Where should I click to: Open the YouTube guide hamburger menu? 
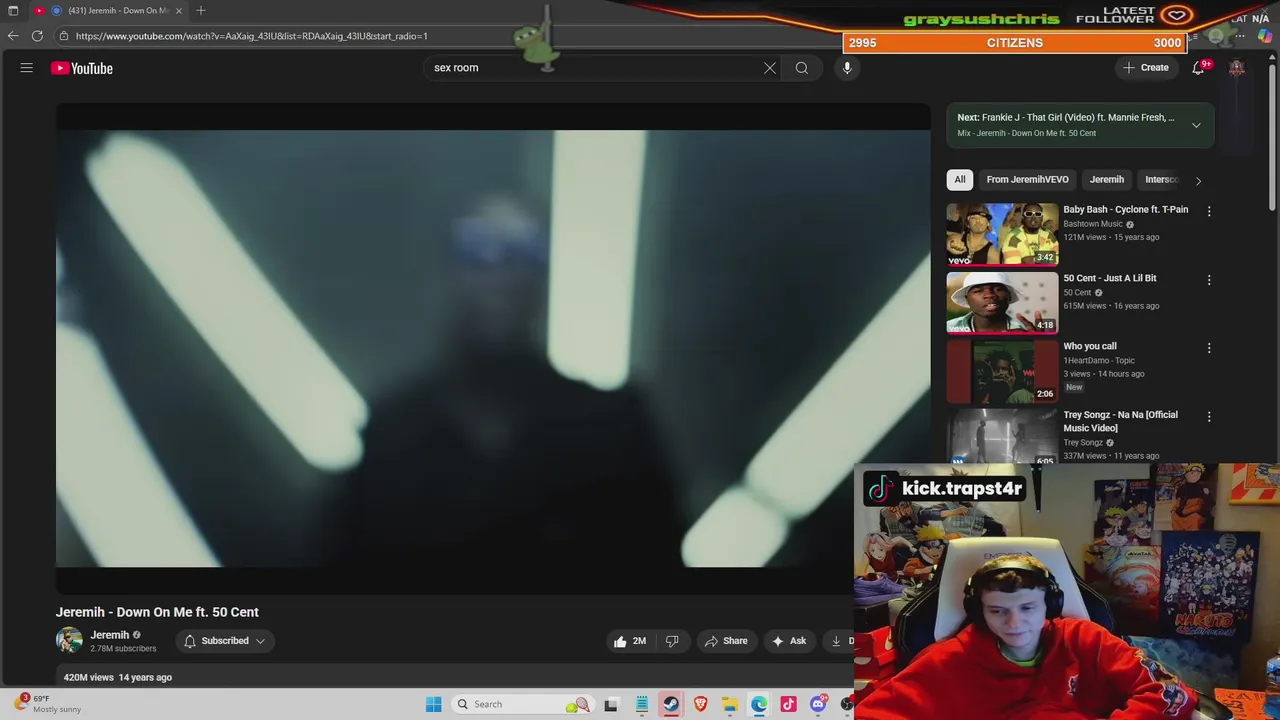pyautogui.click(x=27, y=68)
